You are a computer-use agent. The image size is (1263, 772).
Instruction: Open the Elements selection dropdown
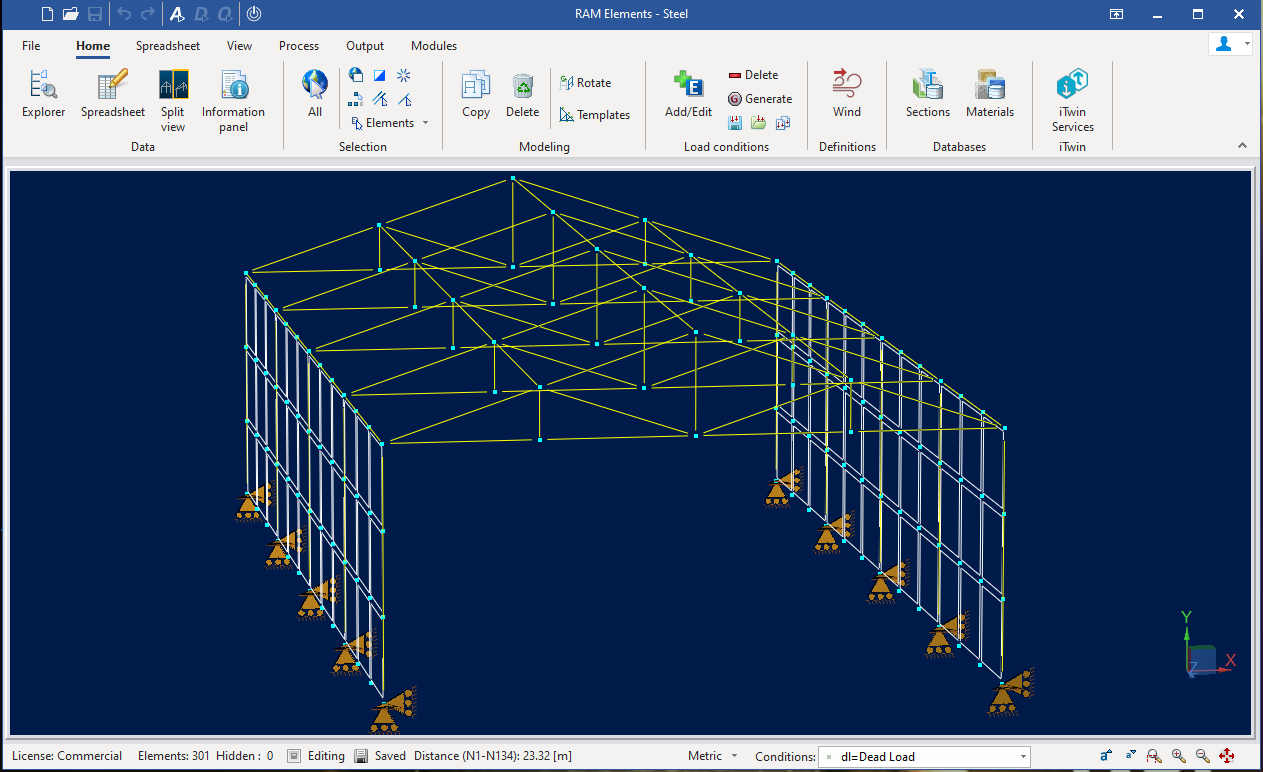point(390,123)
